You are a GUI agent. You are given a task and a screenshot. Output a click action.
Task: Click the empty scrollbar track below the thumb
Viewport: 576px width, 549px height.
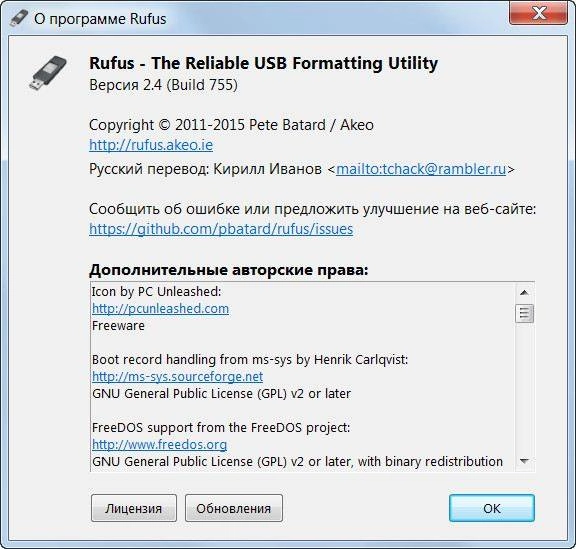524,388
